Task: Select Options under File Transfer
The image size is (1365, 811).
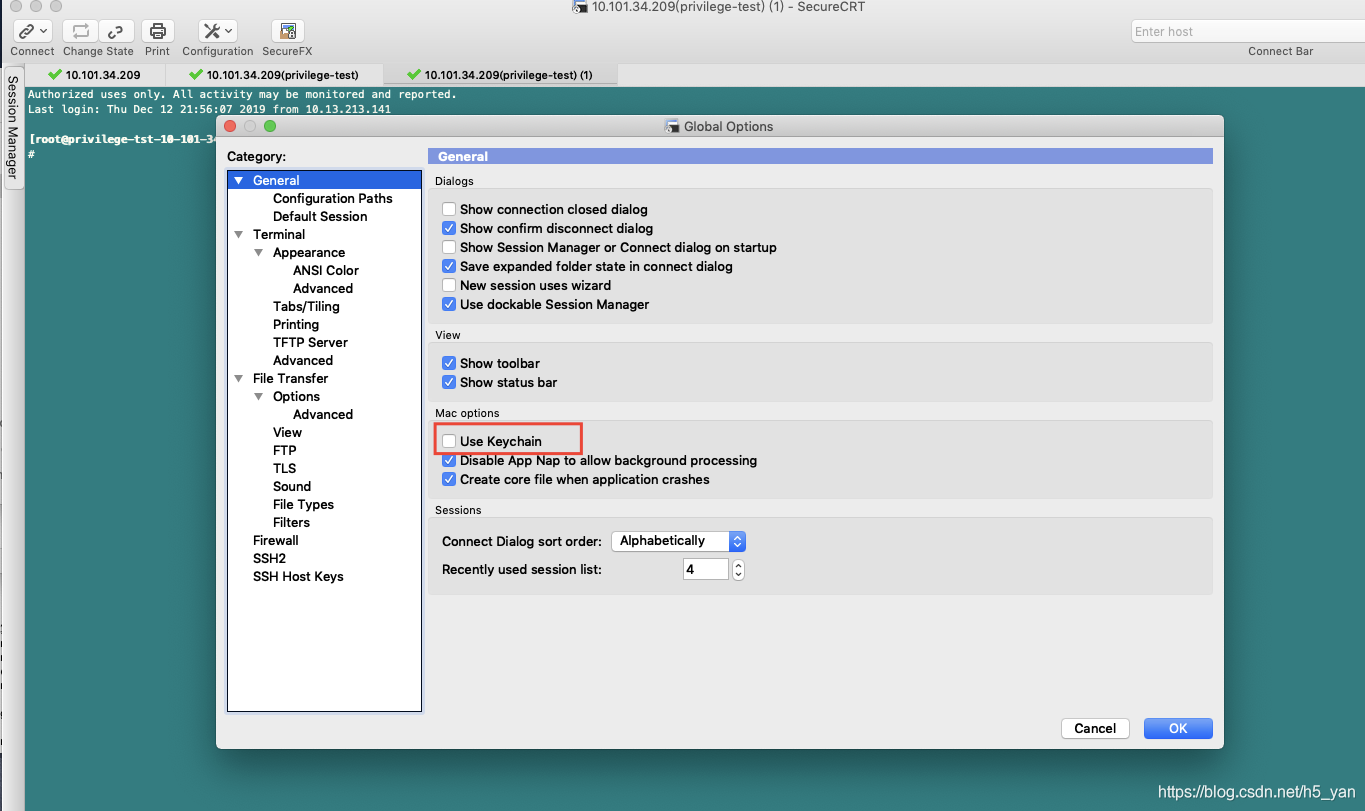Action: (296, 396)
